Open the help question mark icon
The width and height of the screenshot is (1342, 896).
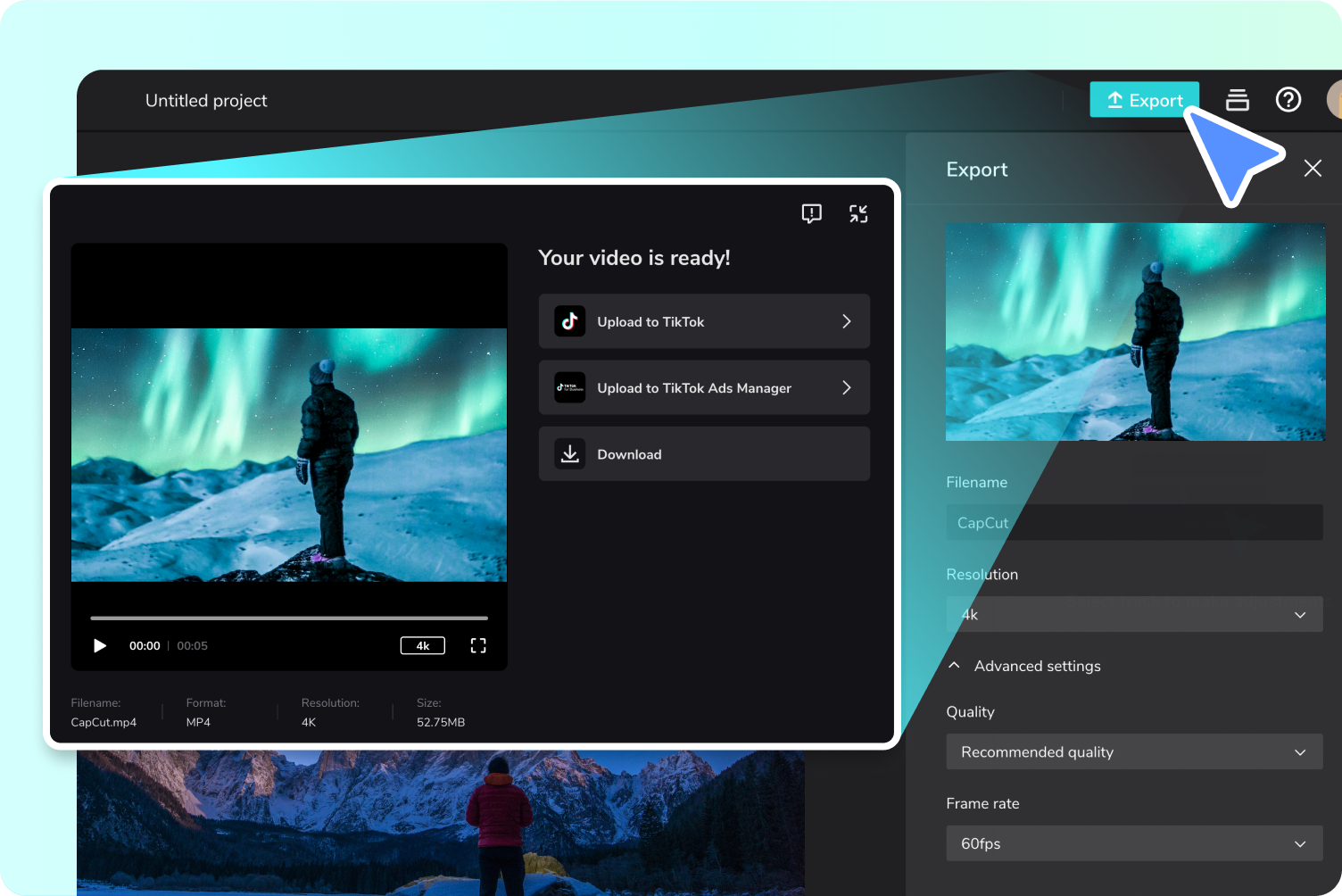pos(1288,99)
